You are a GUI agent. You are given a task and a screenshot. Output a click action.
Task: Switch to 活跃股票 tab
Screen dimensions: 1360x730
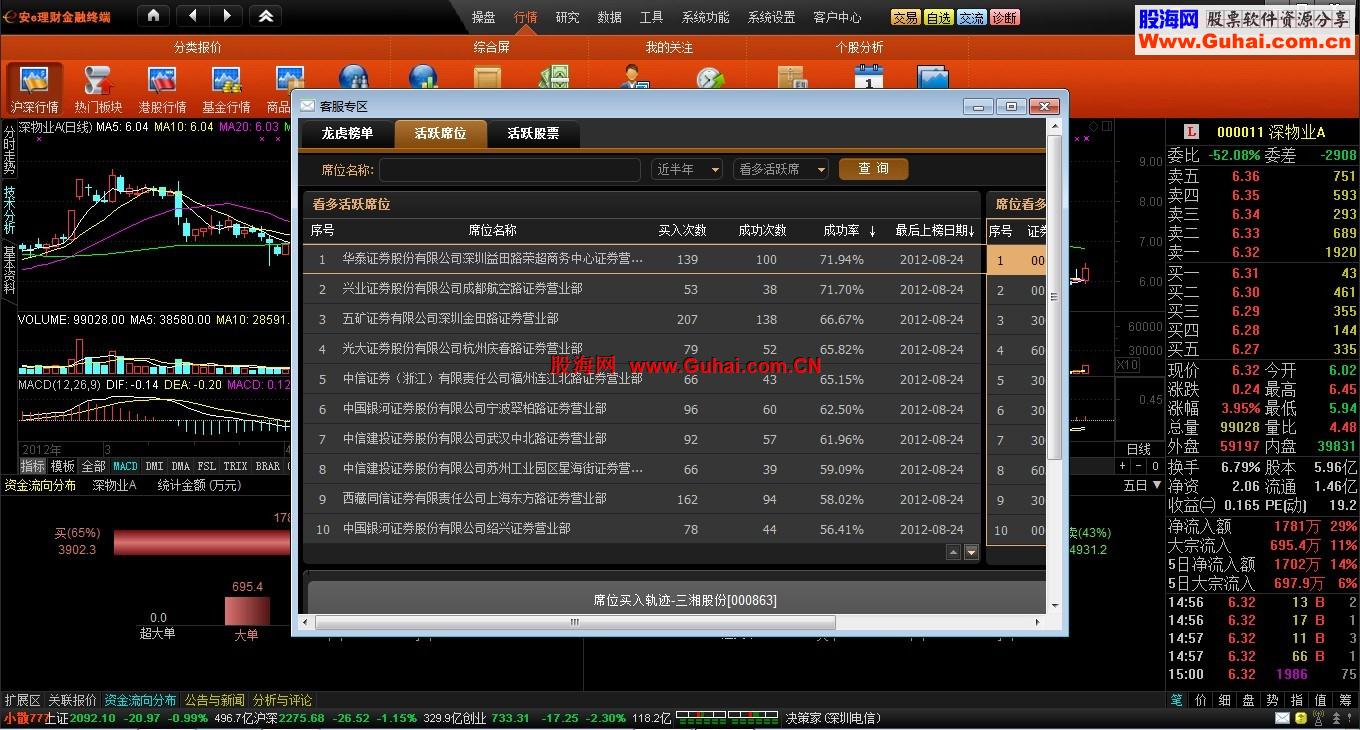pos(533,133)
